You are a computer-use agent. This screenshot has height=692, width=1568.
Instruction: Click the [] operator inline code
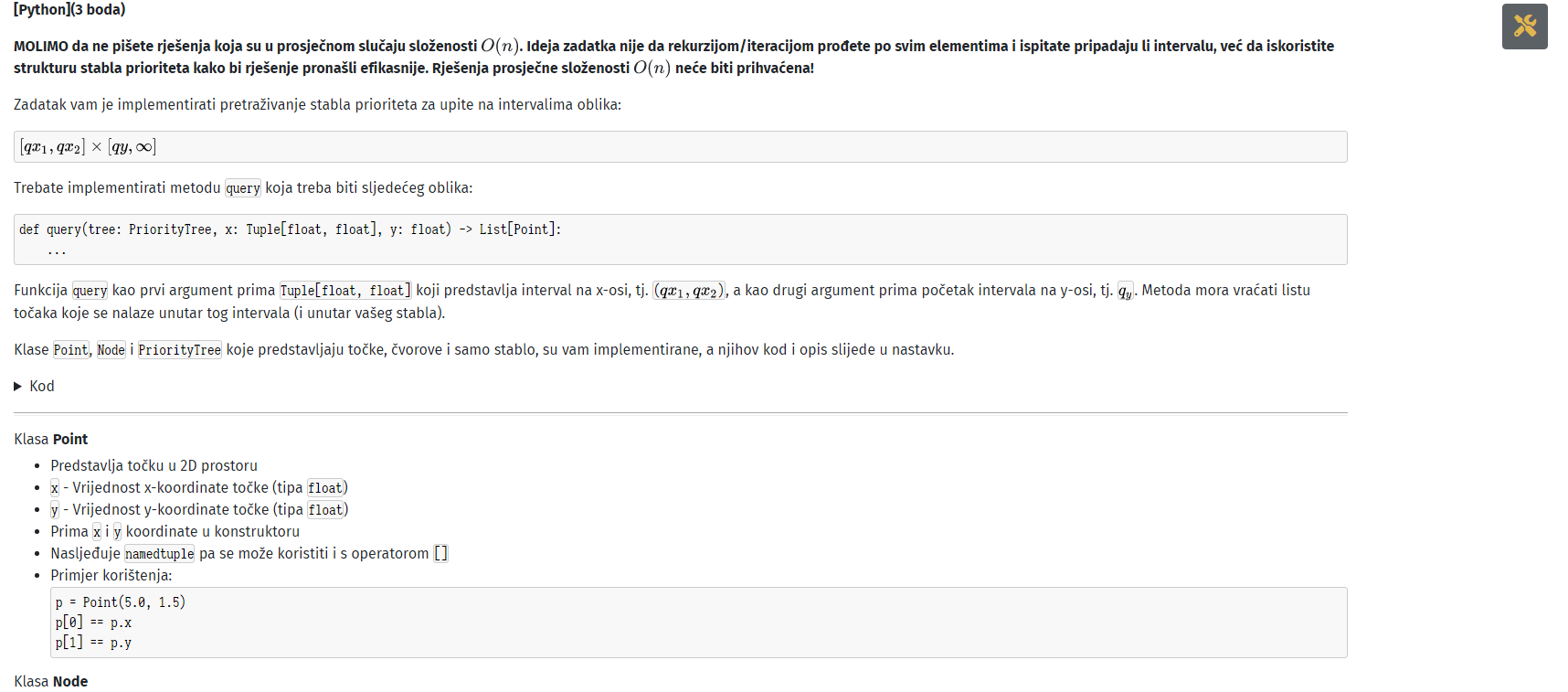[440, 554]
